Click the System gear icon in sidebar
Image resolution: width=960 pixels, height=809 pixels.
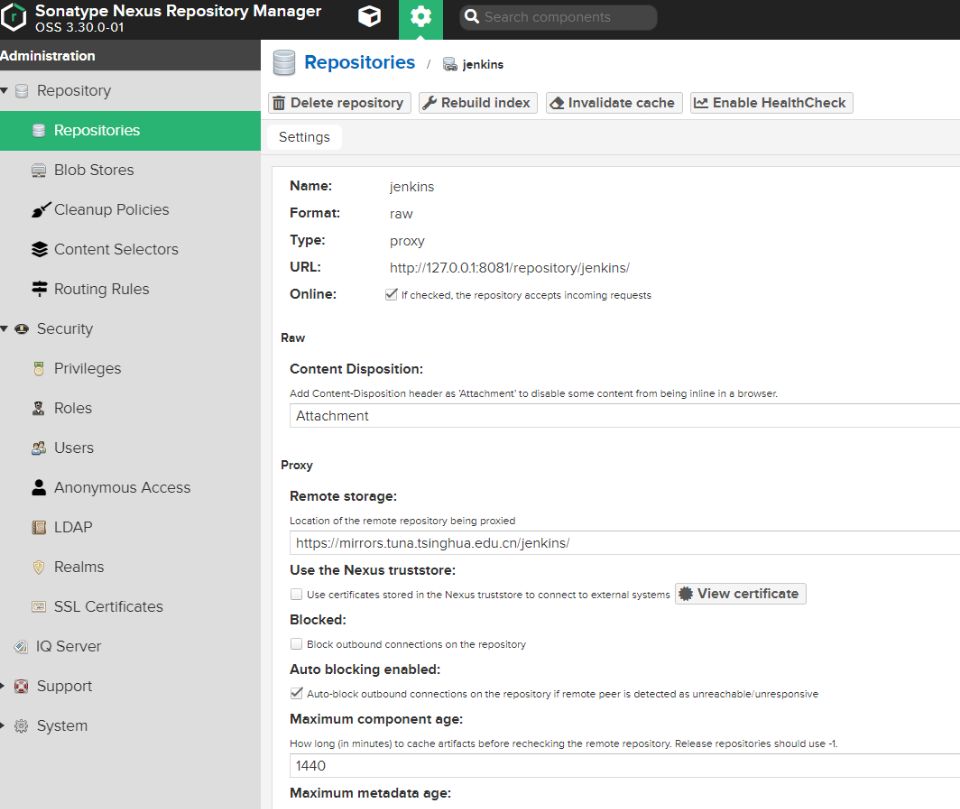pos(21,726)
